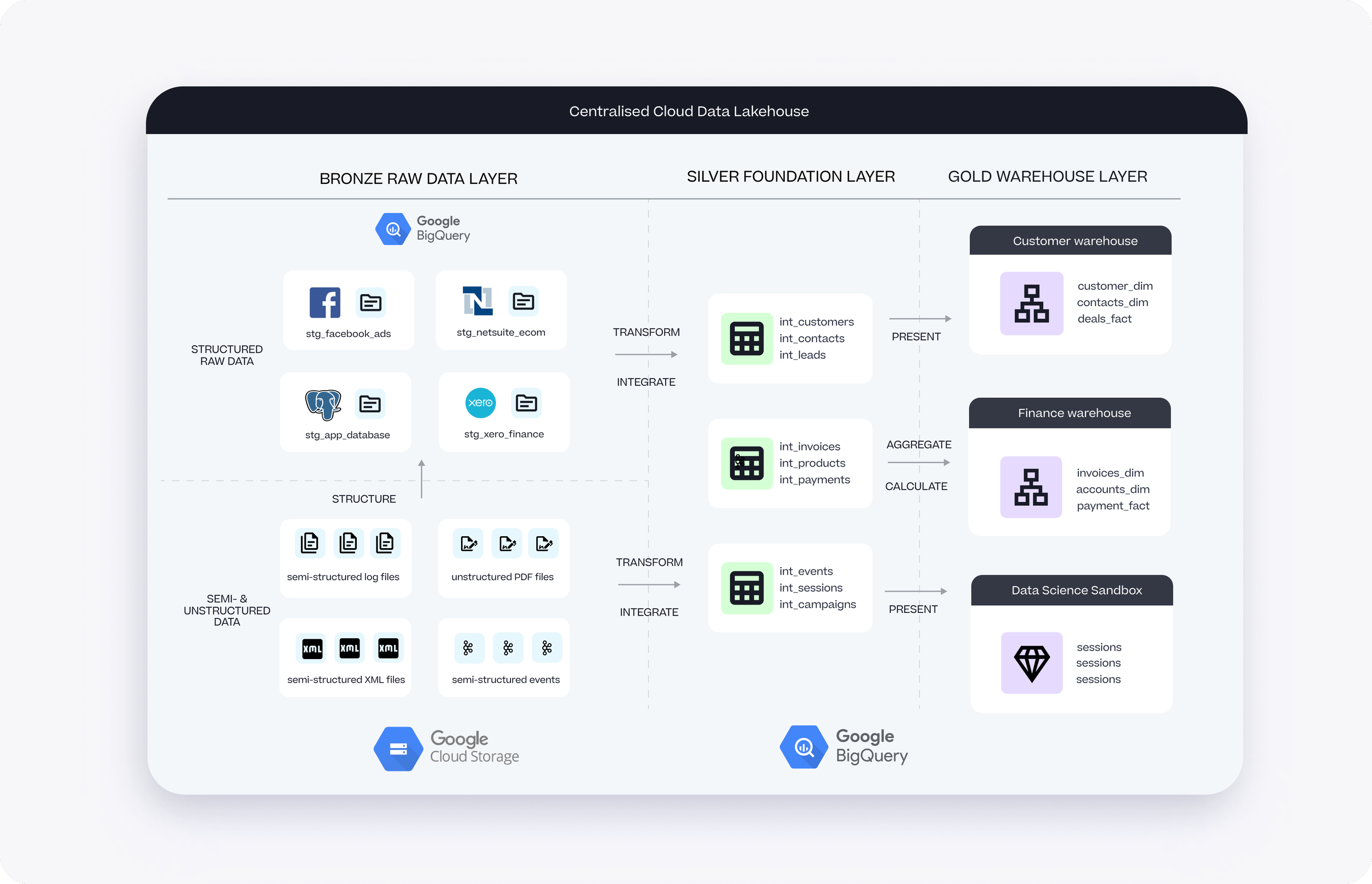Click the stg_xero_finance label
1372x884 pixels.
pos(503,435)
